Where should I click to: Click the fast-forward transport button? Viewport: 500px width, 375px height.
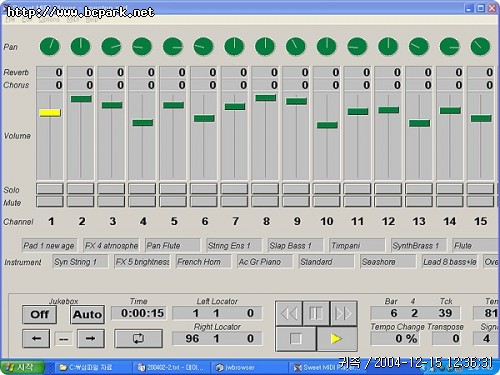344,313
